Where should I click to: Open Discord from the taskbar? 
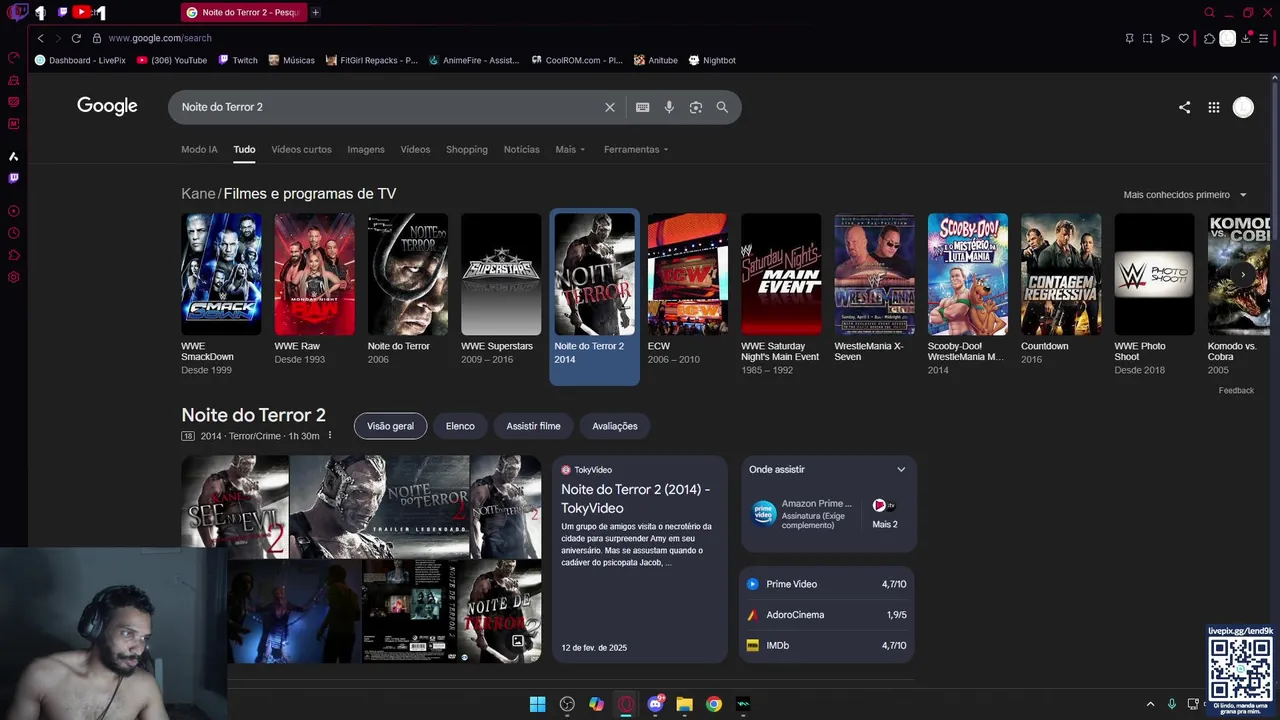point(655,704)
